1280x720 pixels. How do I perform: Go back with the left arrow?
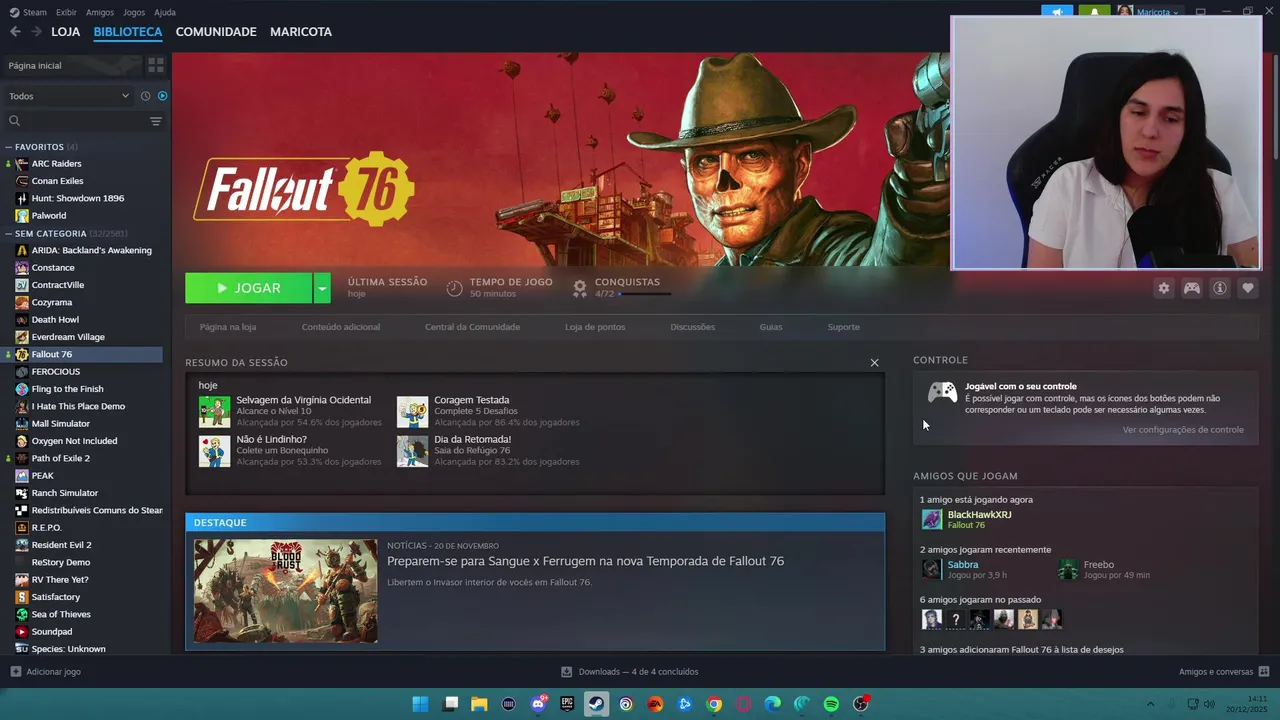coord(15,32)
